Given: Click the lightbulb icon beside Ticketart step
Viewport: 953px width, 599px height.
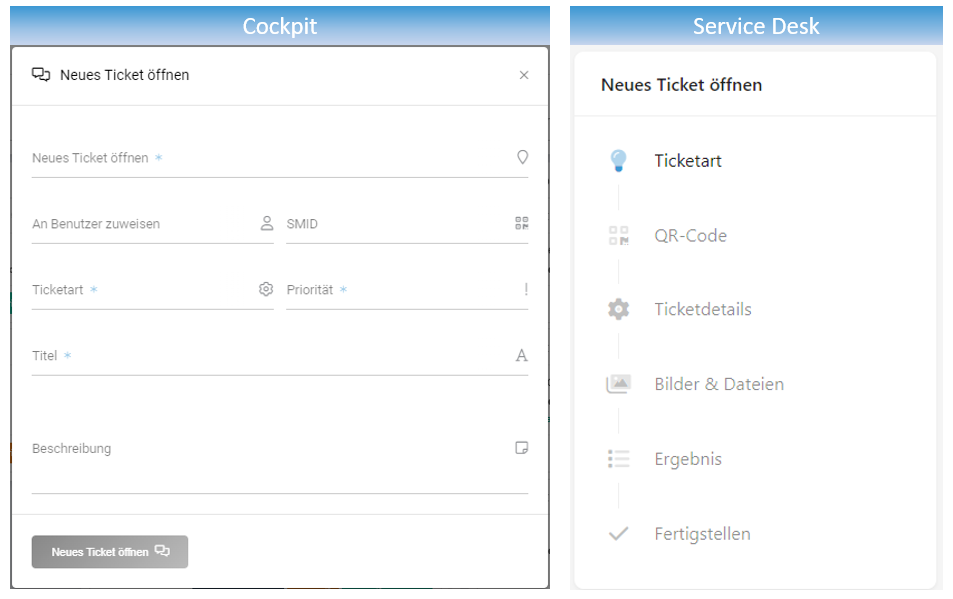Looking at the screenshot, I should coord(618,161).
